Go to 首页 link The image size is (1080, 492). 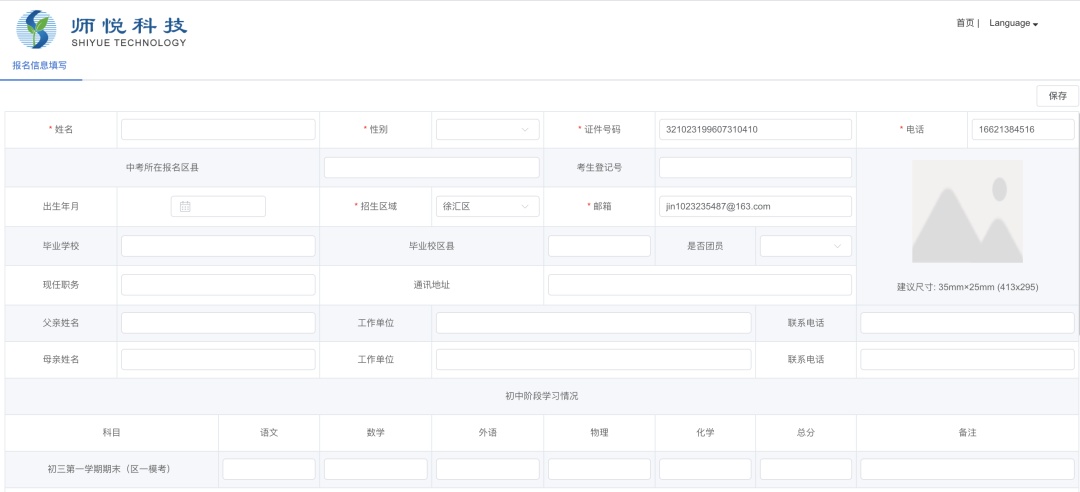pos(965,23)
